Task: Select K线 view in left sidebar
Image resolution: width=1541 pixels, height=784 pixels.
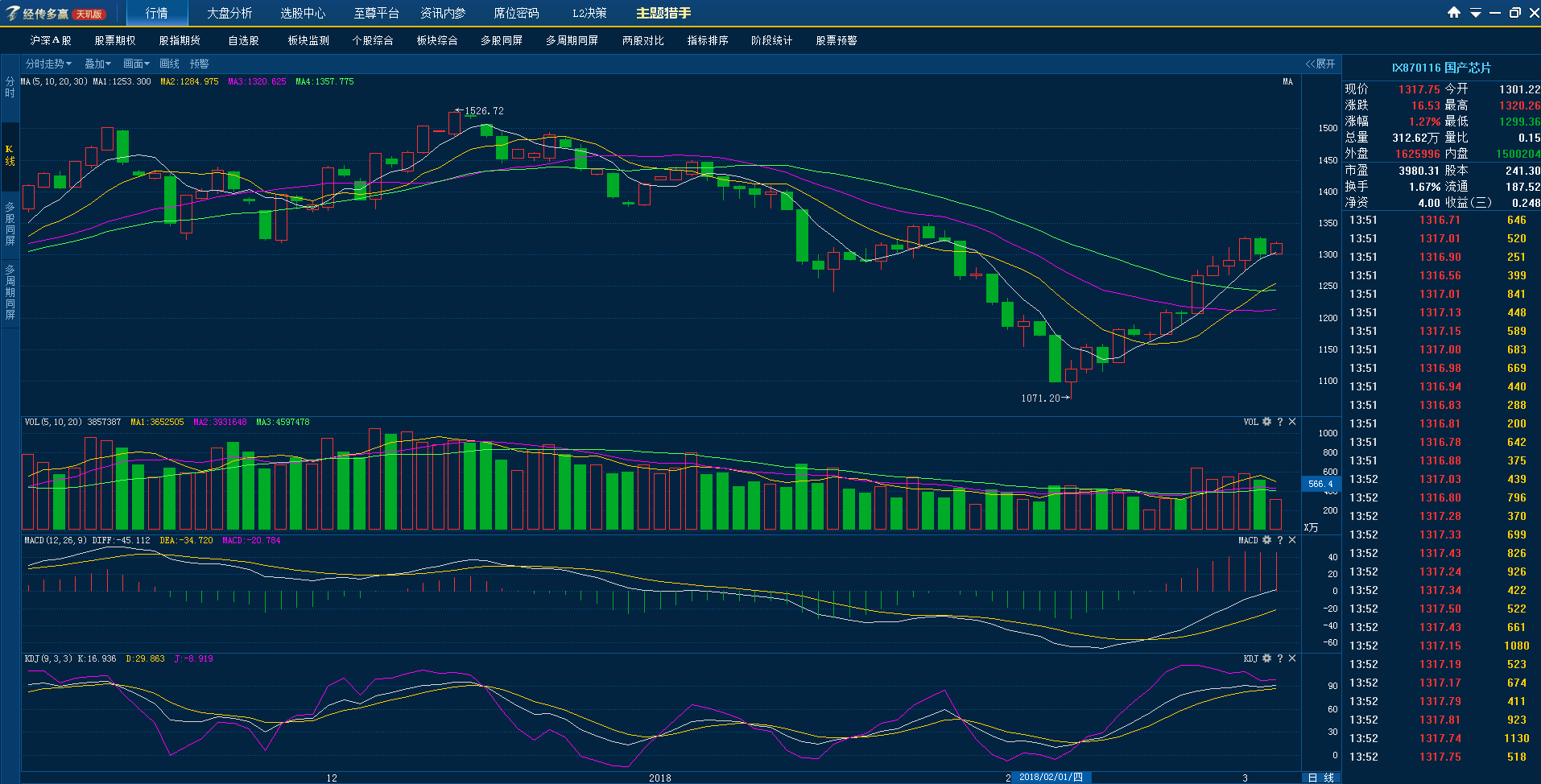Action: pos(10,155)
